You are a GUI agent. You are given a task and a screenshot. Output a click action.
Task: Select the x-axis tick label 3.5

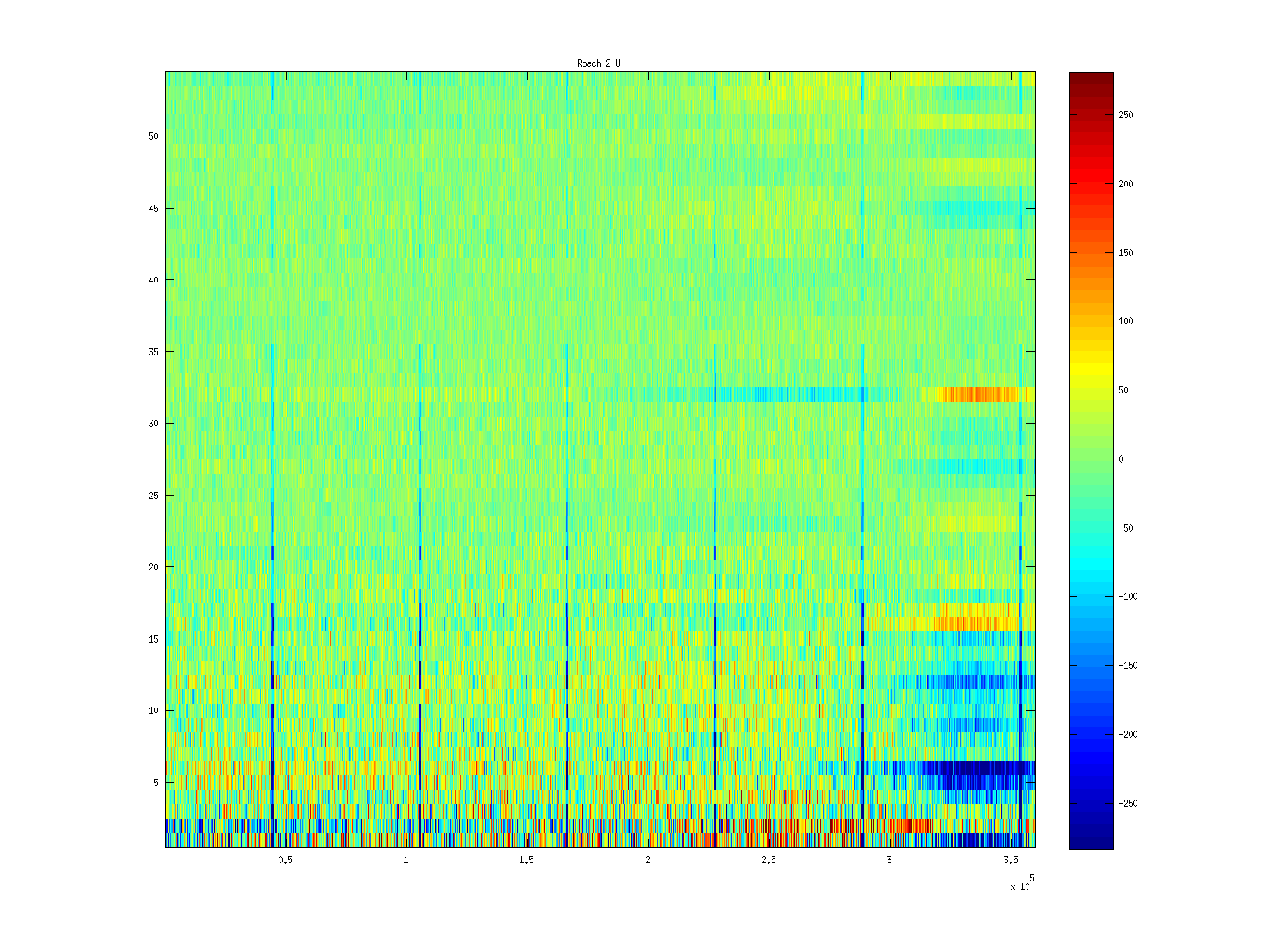point(1010,861)
